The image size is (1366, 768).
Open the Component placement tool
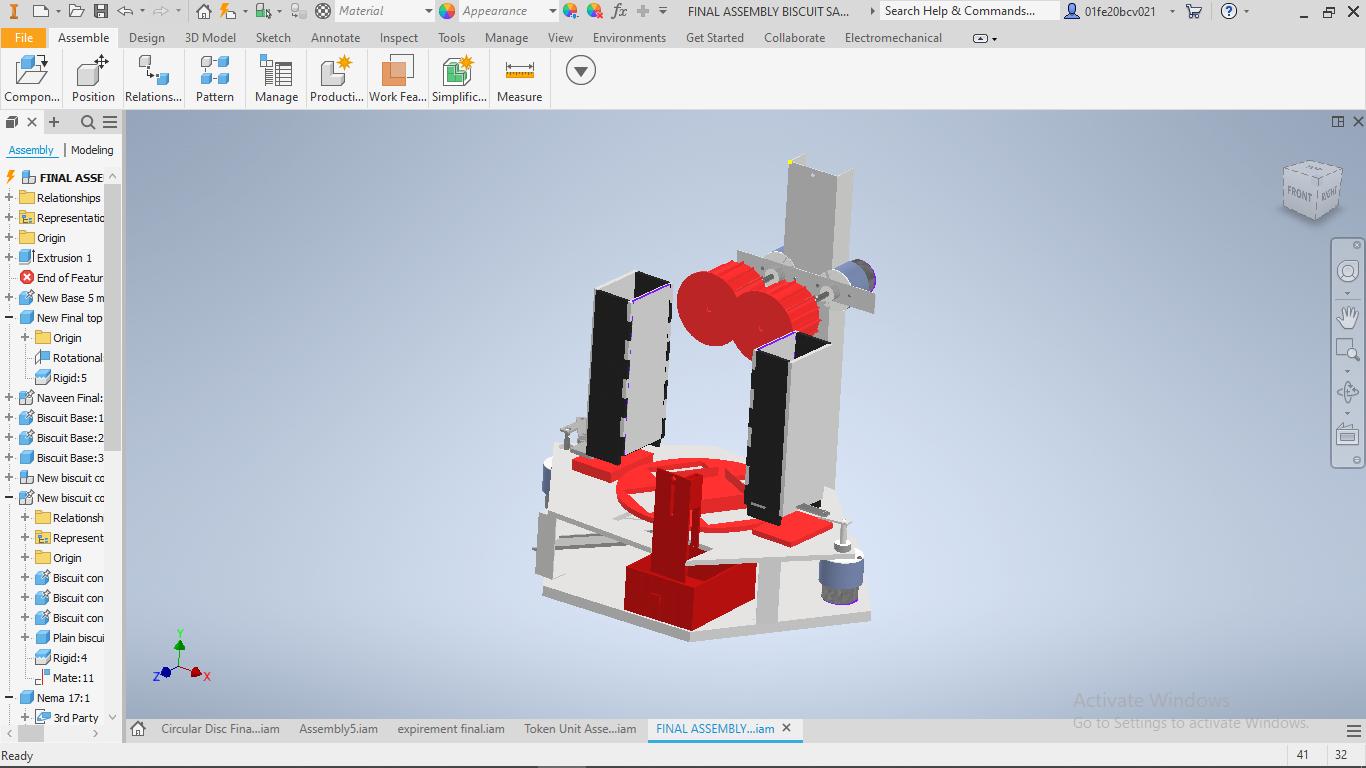point(32,79)
